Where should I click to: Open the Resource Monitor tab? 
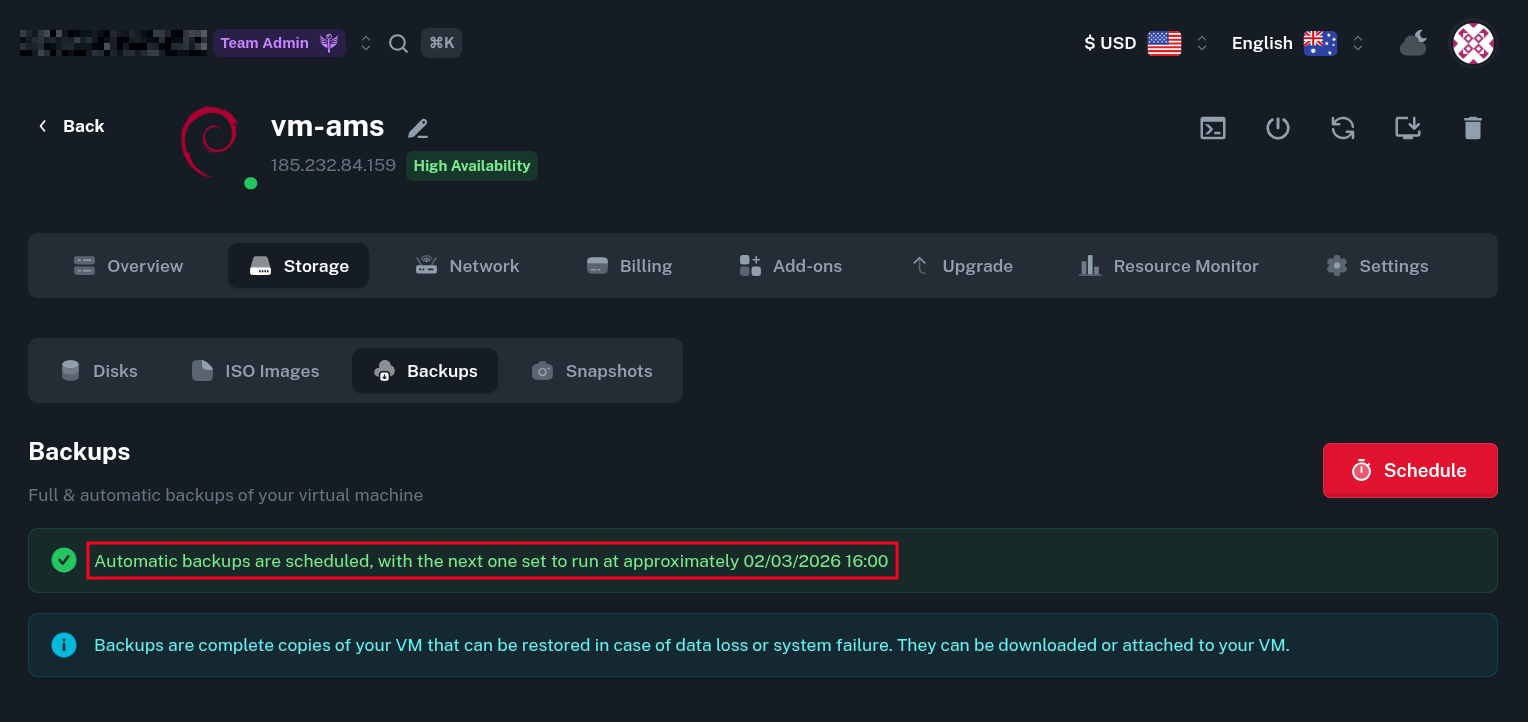(1169, 266)
